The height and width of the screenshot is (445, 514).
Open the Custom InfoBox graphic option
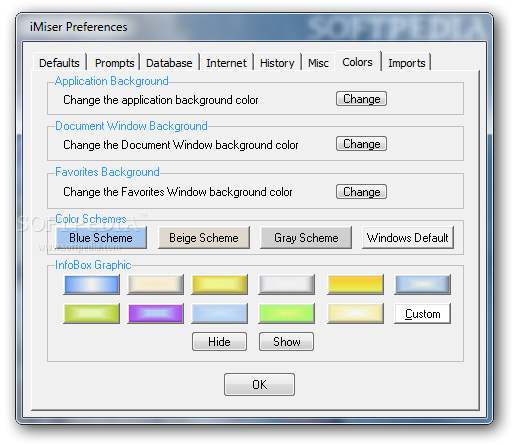pos(422,313)
